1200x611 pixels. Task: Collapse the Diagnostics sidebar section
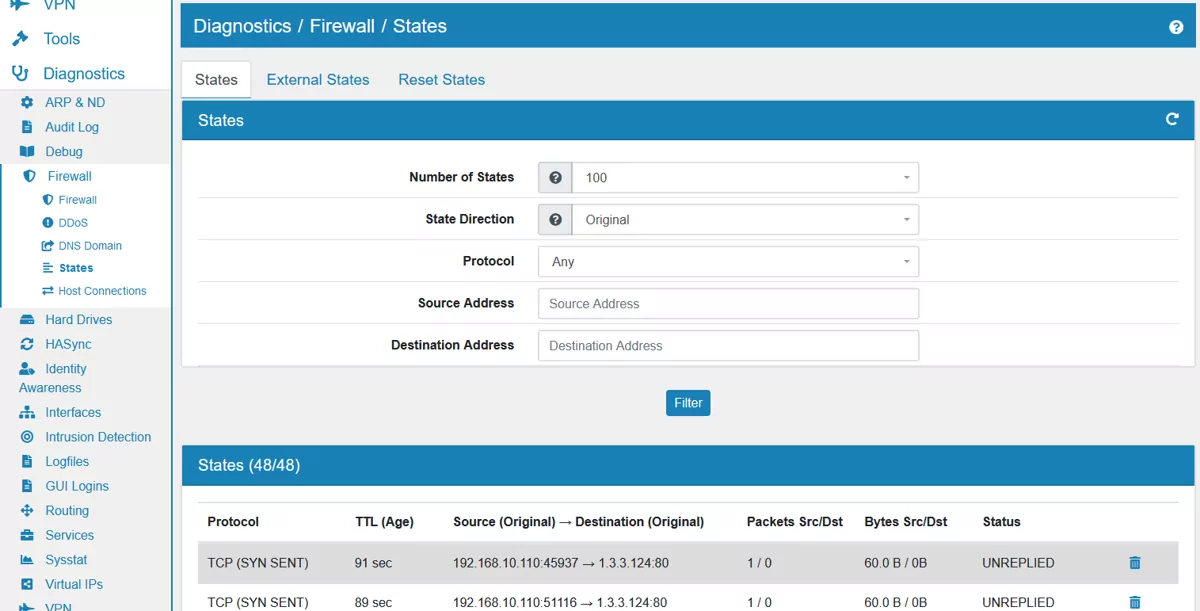coord(83,74)
